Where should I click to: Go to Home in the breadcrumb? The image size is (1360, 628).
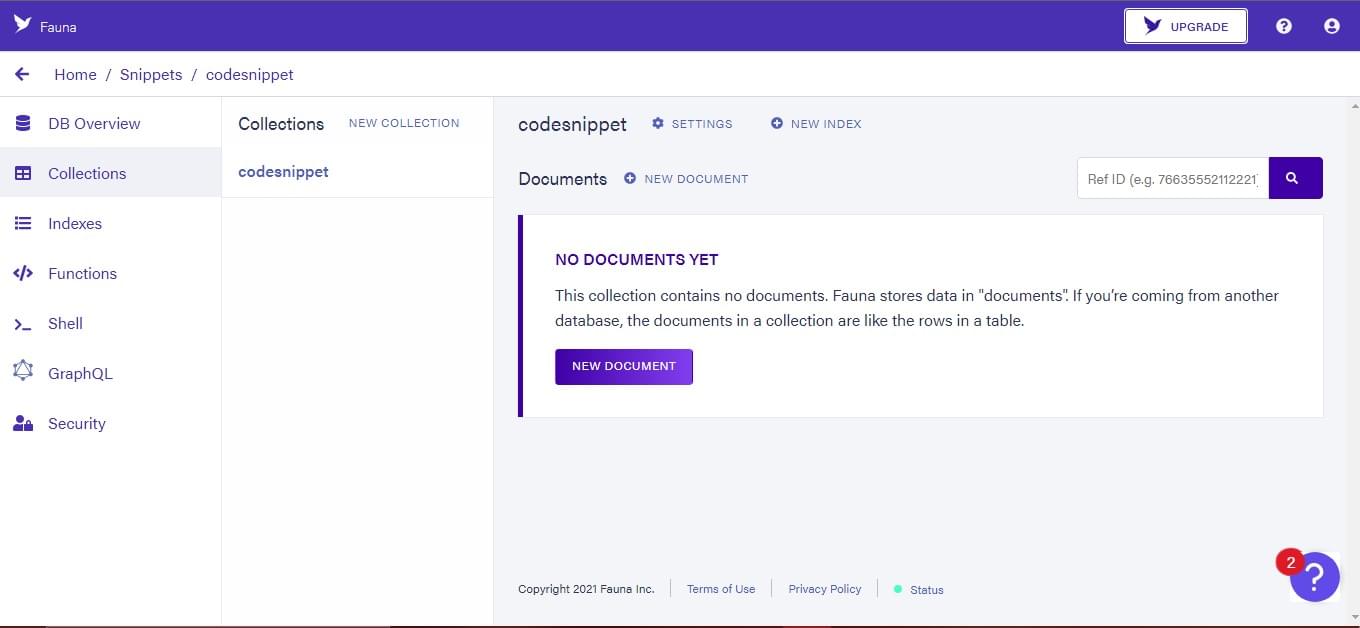75,75
